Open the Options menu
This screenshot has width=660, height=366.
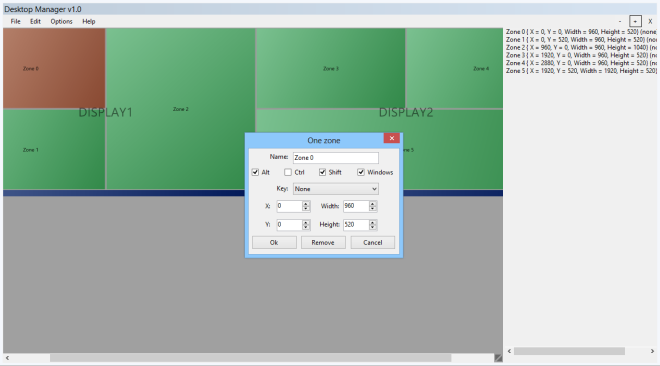coord(61,21)
